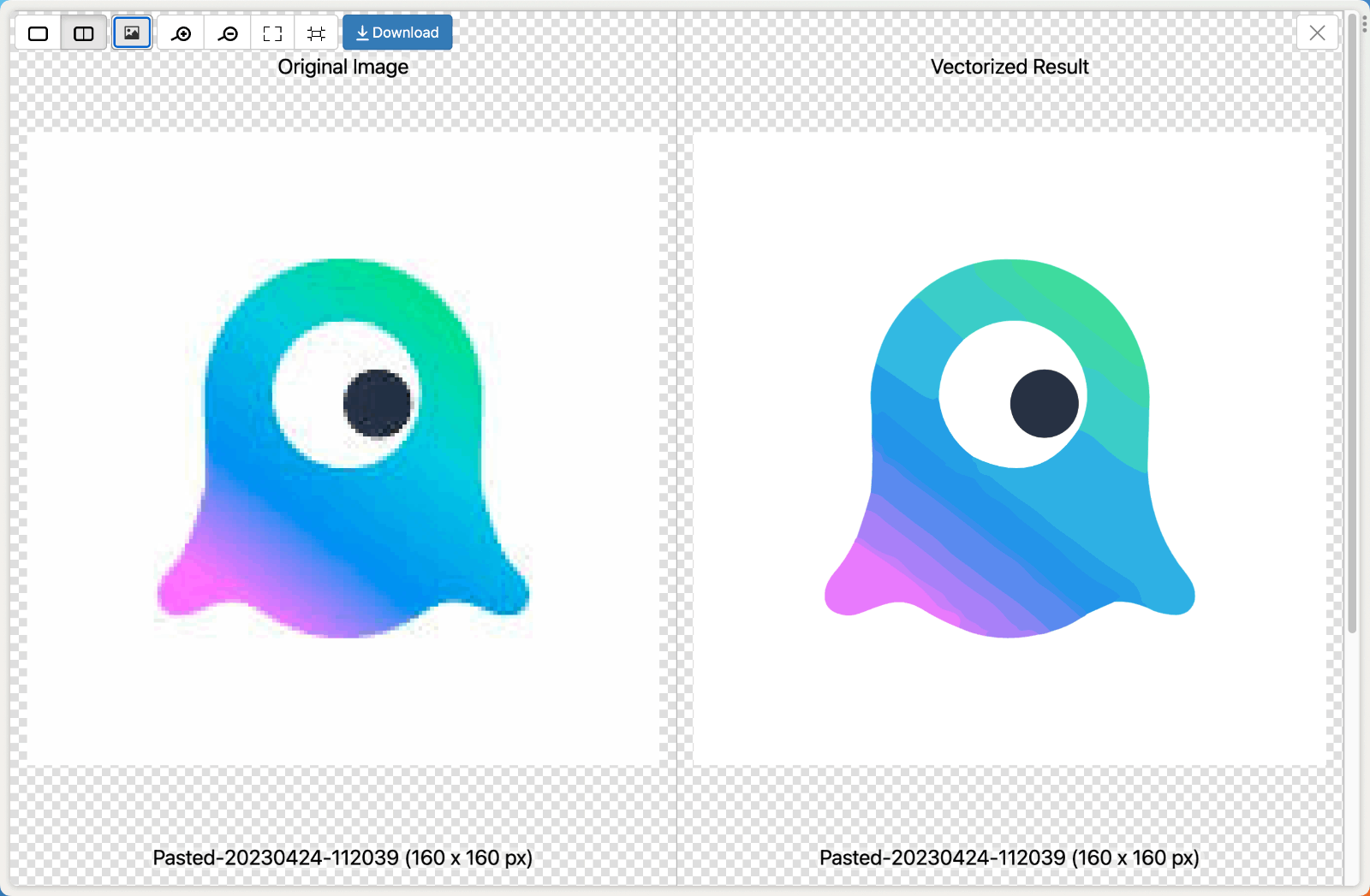Enable the image preview view mode
The height and width of the screenshot is (896, 1370).
point(132,33)
